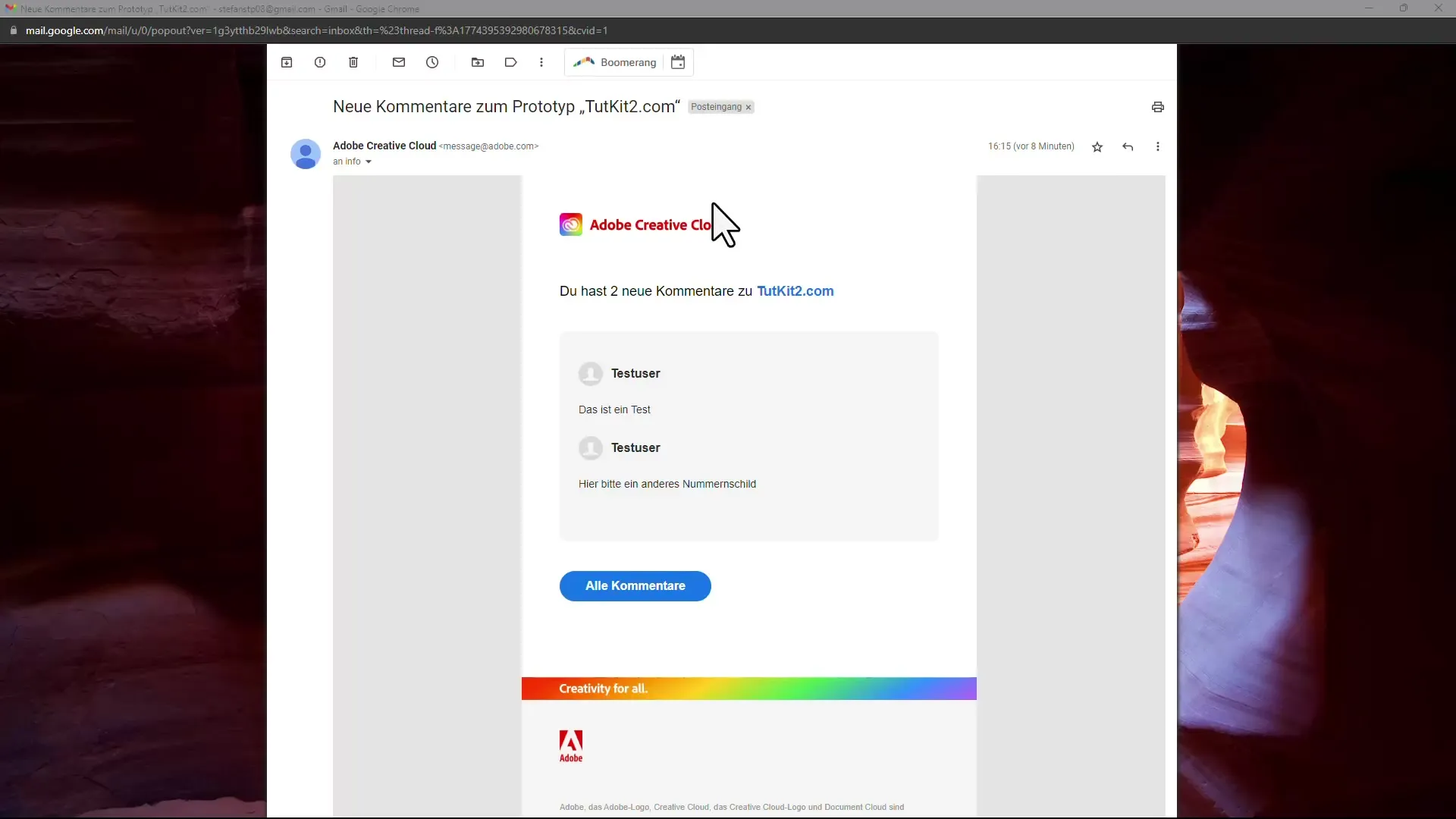
Task: Click the timestamp '16:15 (vor 8 Minuten)'
Action: pos(1031,146)
